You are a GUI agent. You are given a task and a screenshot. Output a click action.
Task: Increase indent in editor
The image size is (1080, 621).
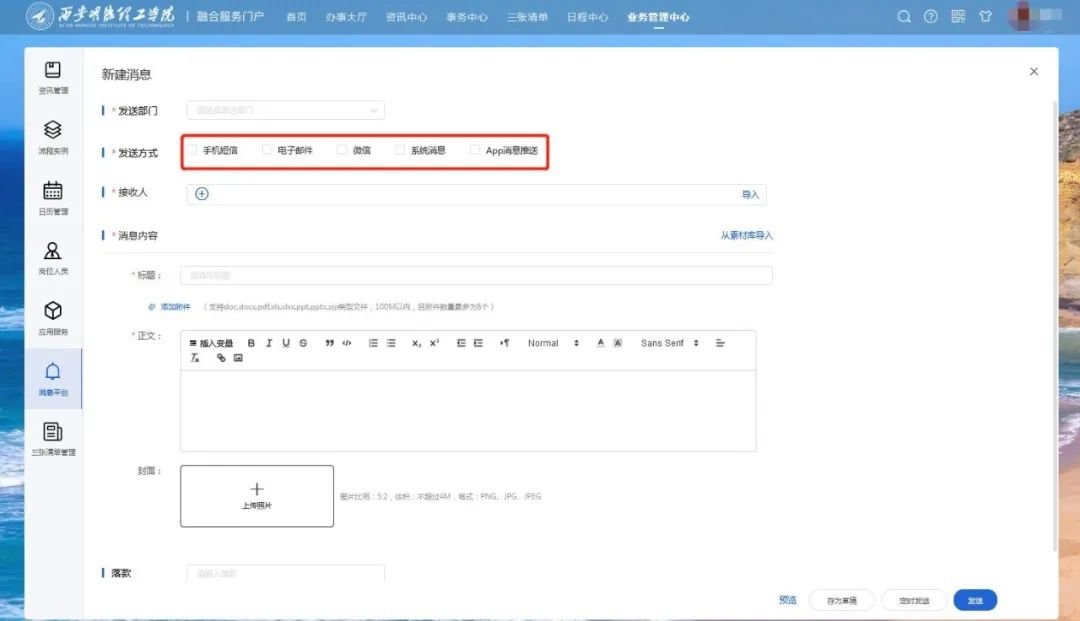(478, 343)
